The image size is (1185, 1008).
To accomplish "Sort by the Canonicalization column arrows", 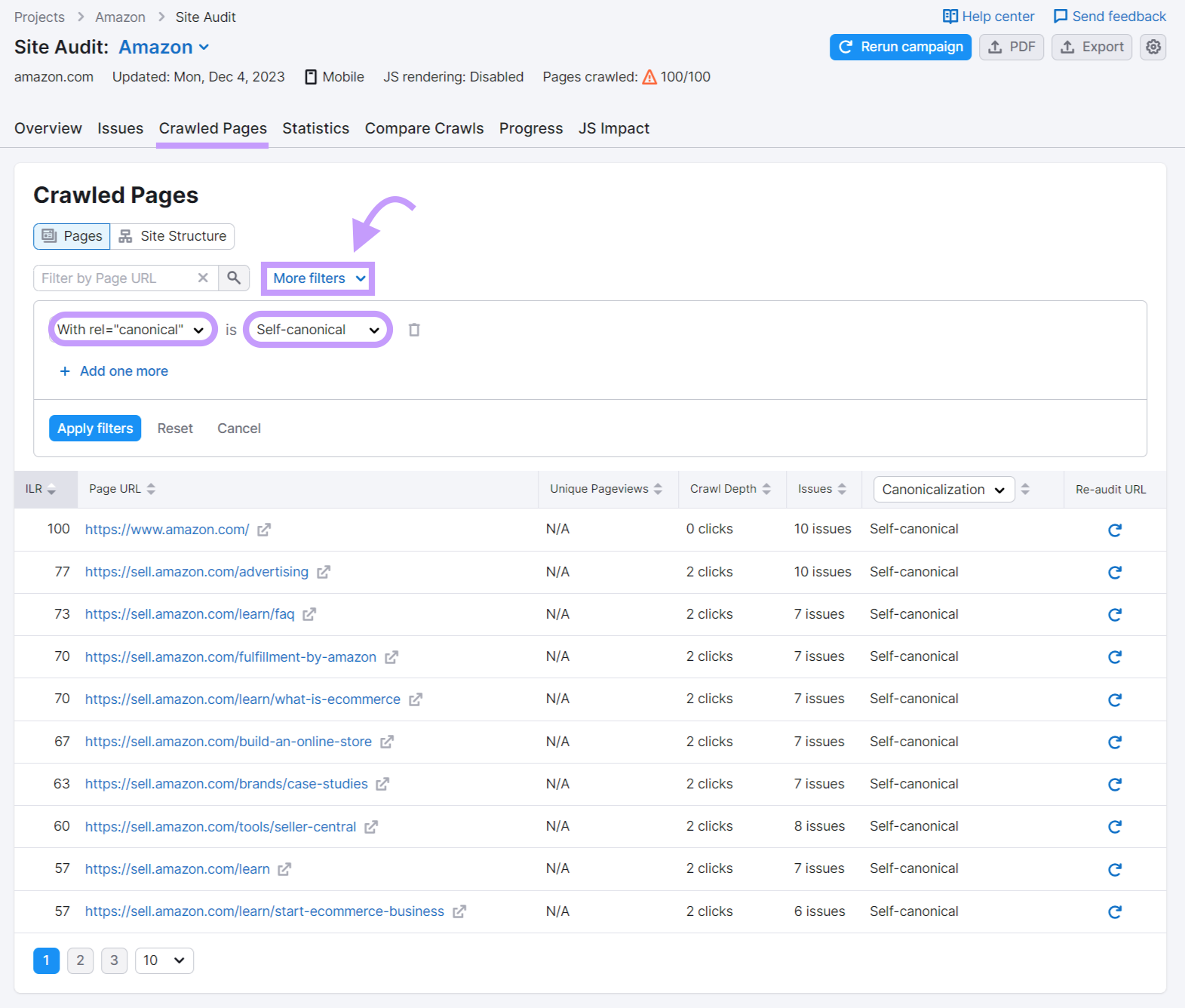I will [x=1025, y=489].
